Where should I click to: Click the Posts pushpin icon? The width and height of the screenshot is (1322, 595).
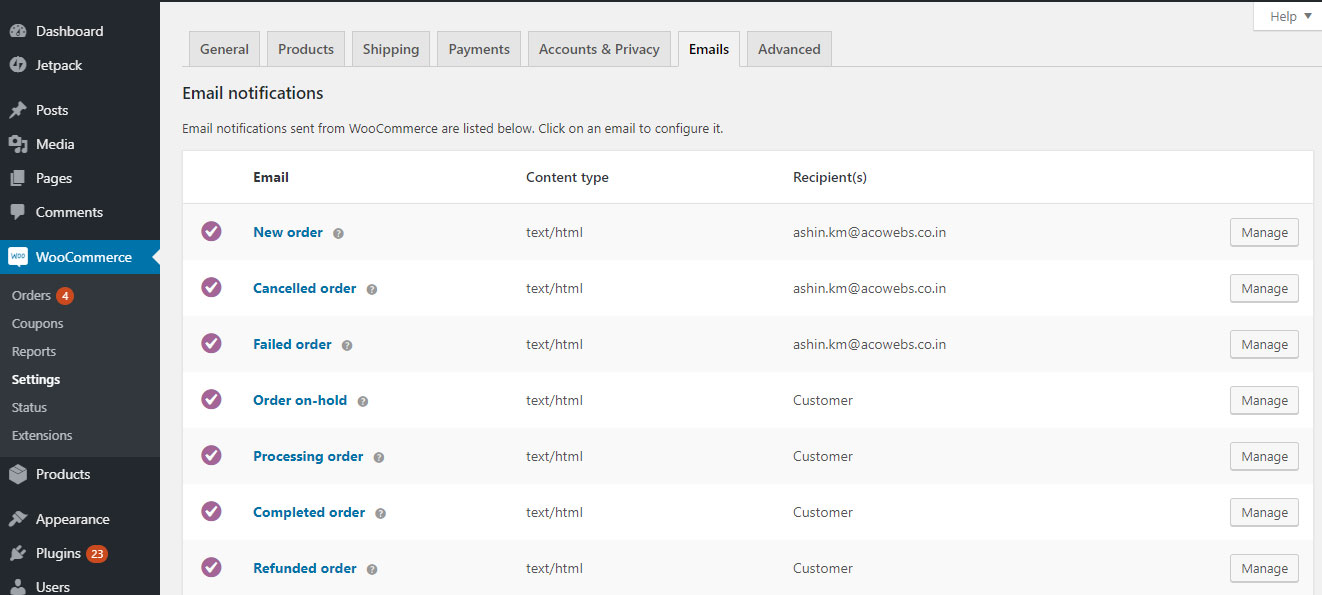(18, 110)
